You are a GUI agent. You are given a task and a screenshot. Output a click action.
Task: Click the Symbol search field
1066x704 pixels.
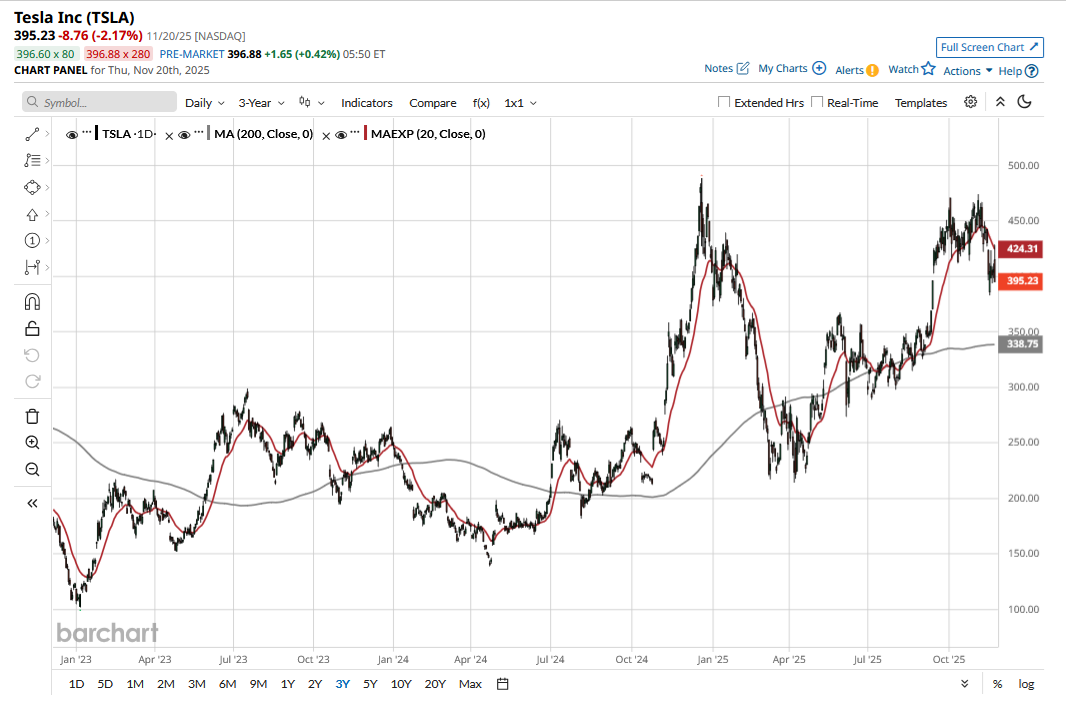pyautogui.click(x=99, y=102)
